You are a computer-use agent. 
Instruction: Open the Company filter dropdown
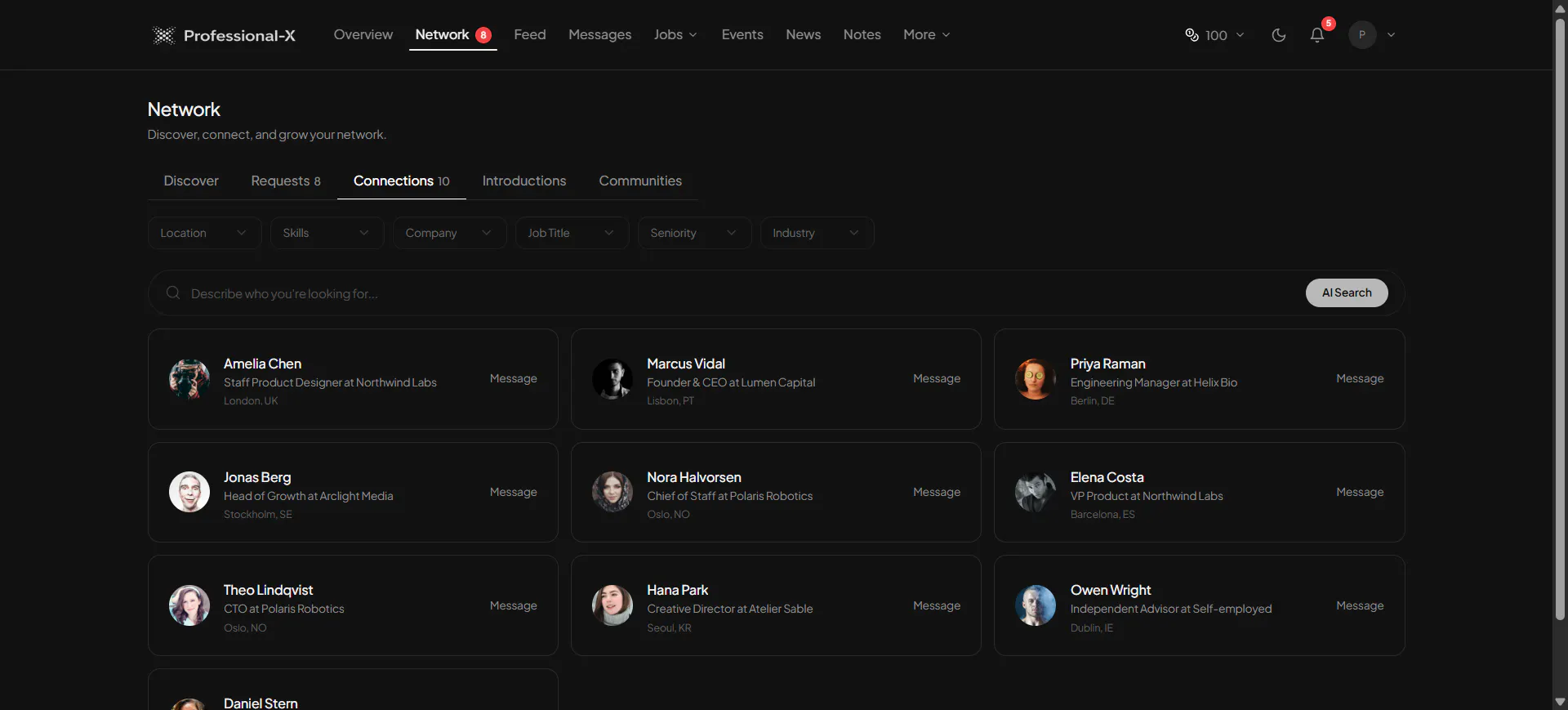449,233
